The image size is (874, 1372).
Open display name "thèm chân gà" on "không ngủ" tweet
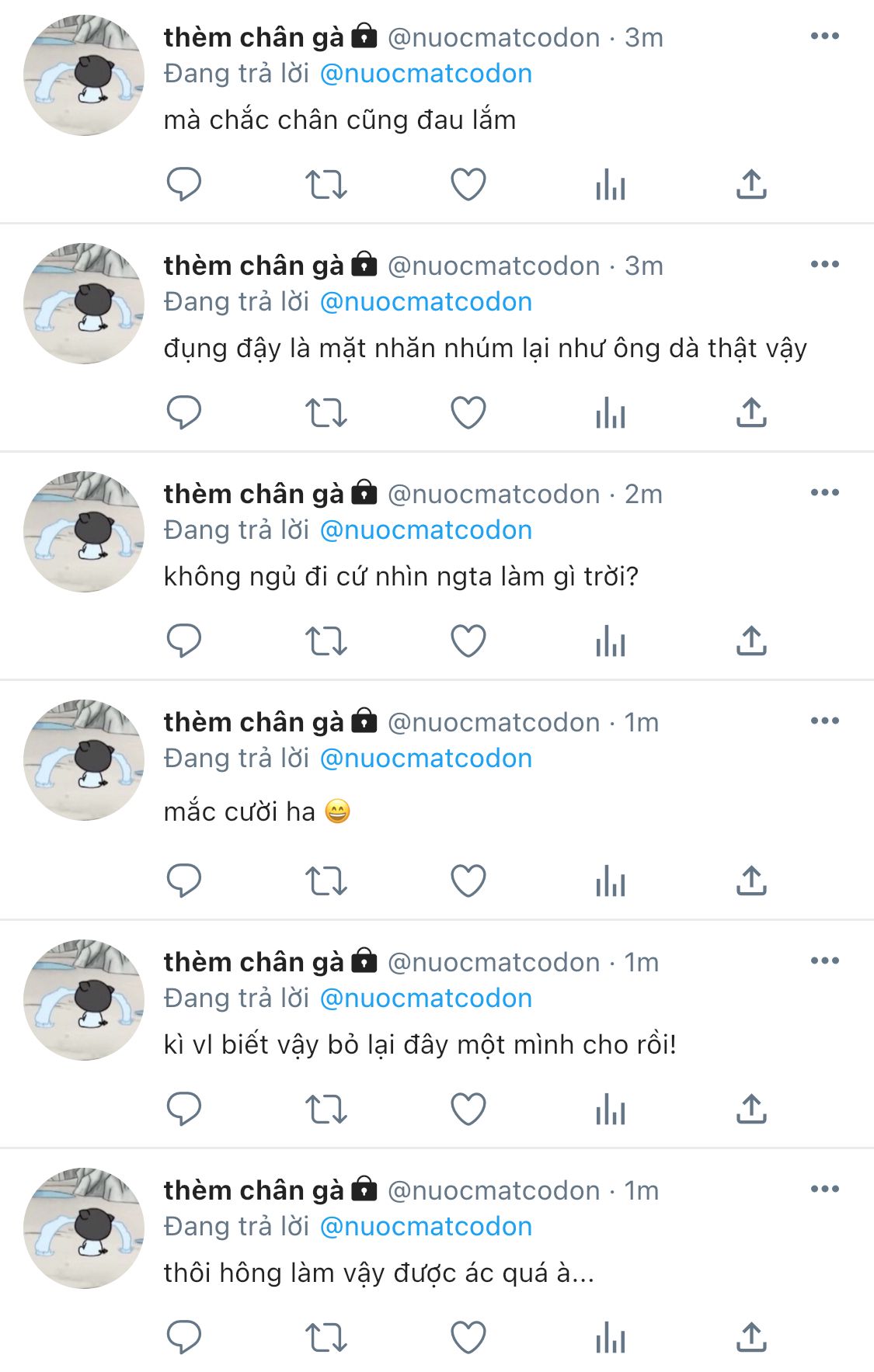point(253,494)
